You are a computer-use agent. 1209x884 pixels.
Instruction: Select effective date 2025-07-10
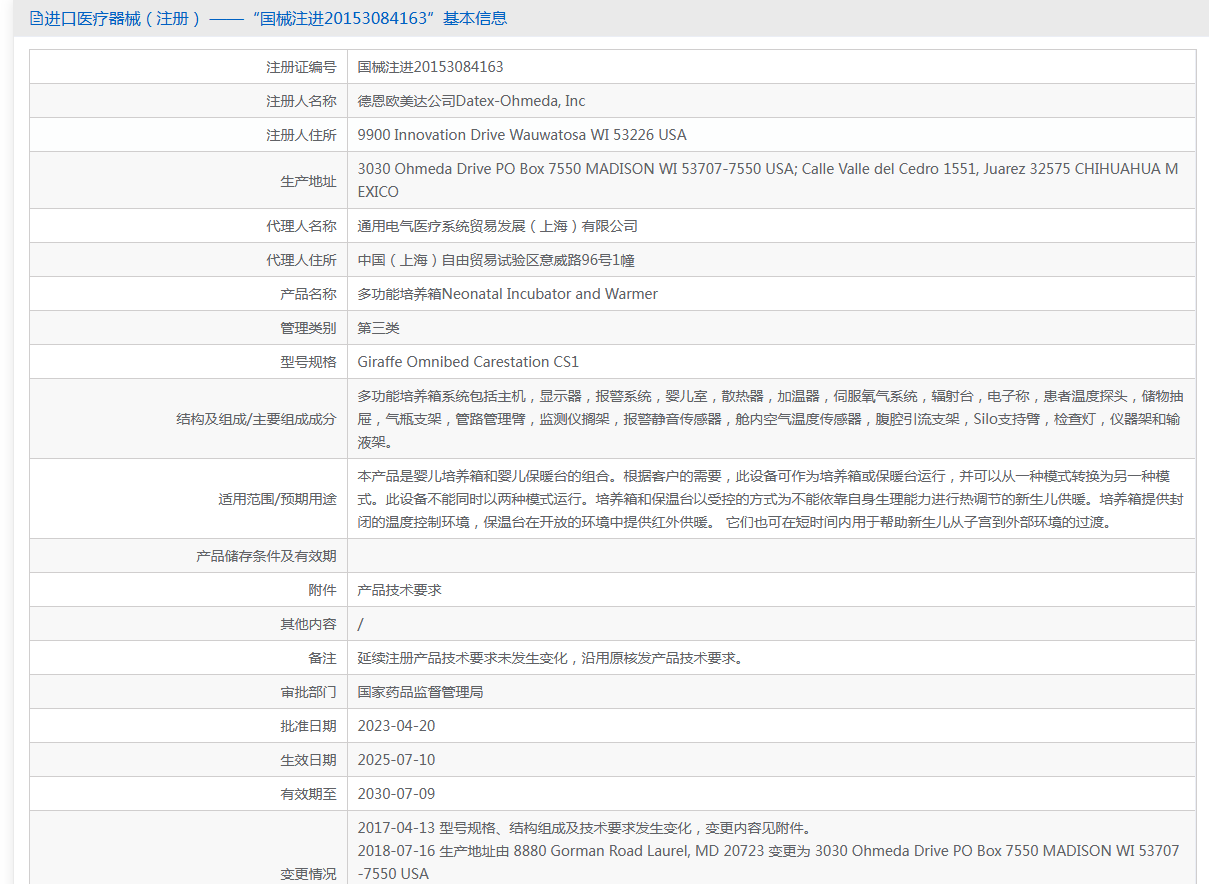pyautogui.click(x=397, y=760)
